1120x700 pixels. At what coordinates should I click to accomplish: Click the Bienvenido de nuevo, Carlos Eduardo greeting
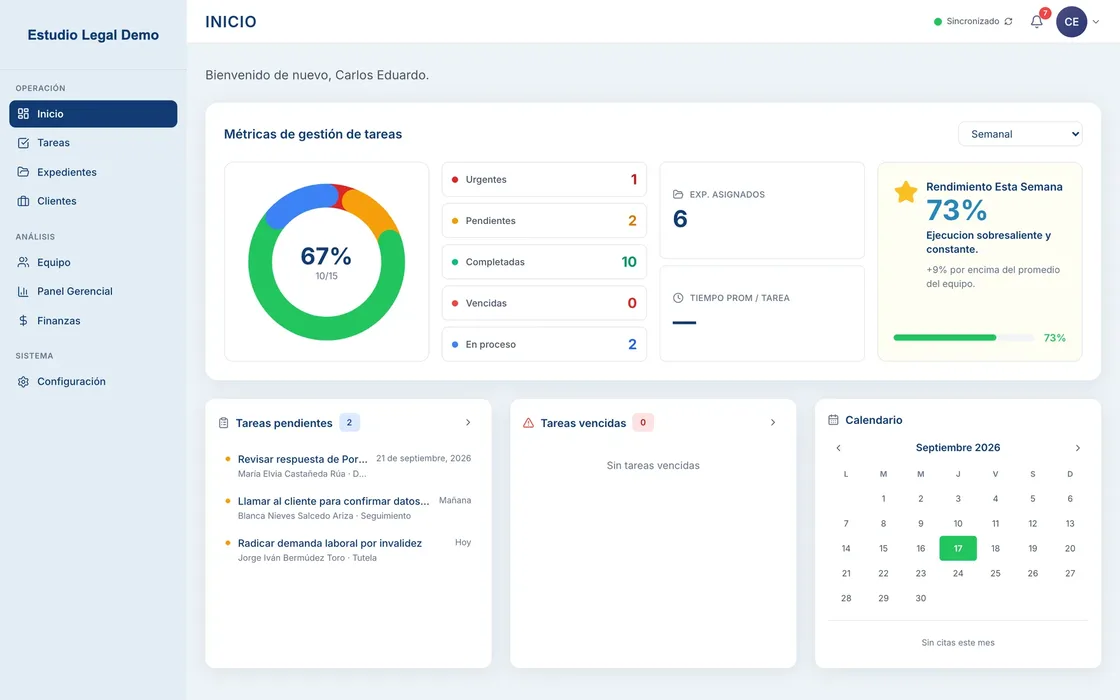click(317, 75)
